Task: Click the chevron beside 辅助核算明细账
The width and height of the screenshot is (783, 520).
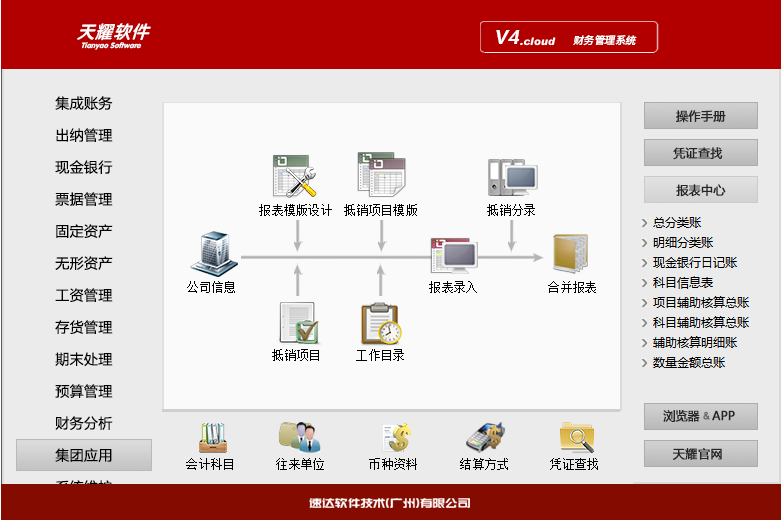Action: tap(644, 343)
